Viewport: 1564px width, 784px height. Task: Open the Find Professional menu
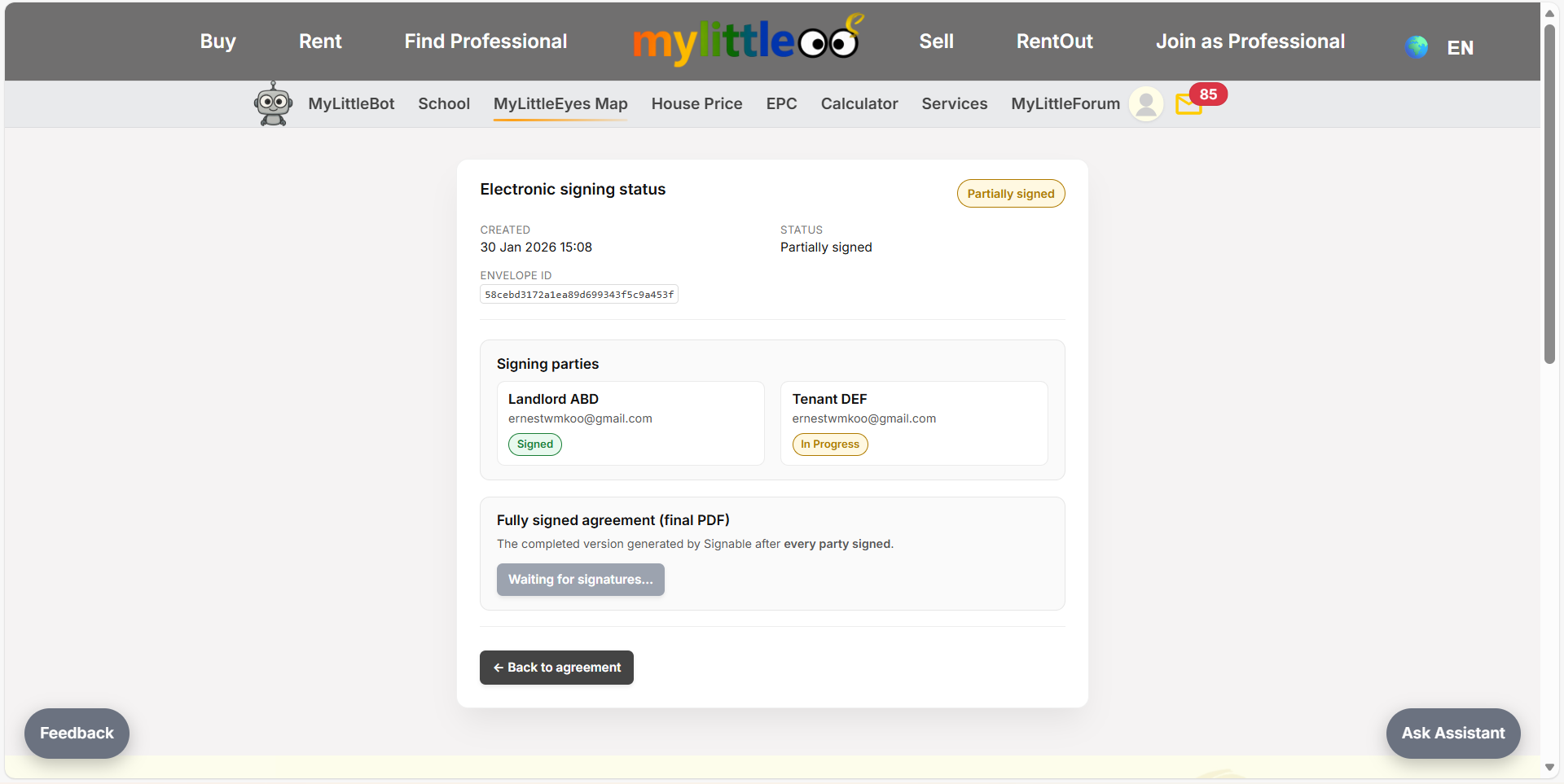pos(485,41)
